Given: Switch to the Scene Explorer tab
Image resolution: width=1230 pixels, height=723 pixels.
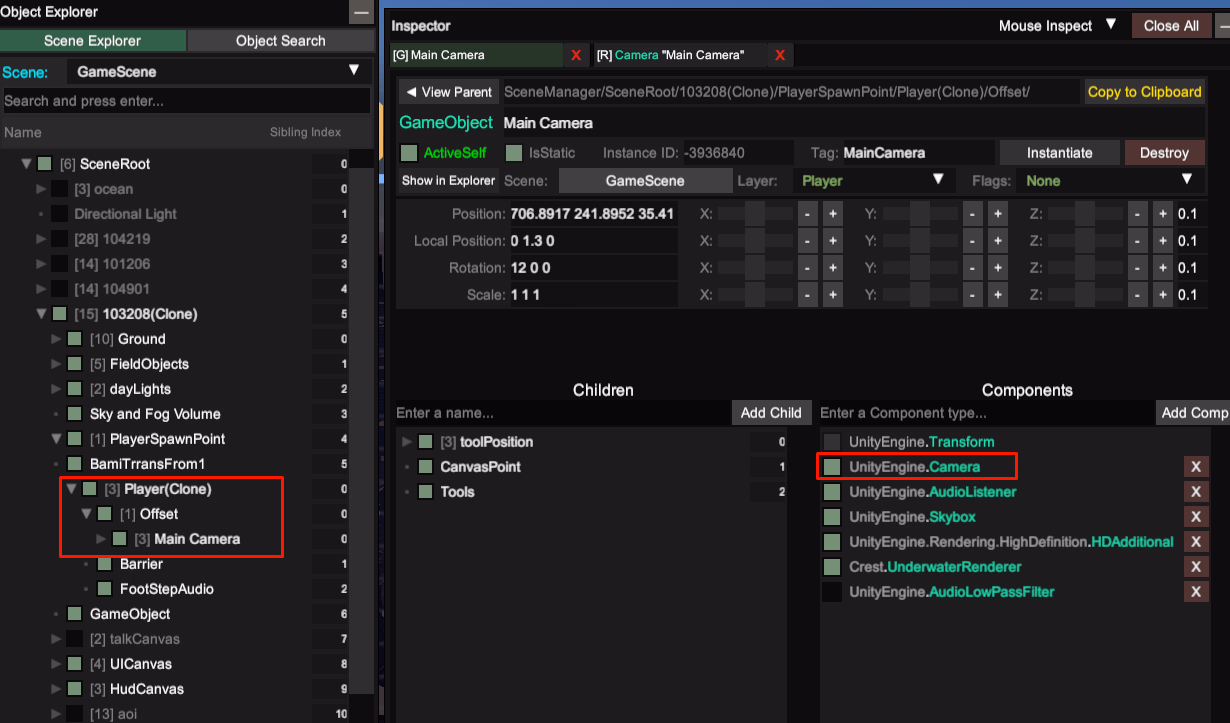Looking at the screenshot, I should point(93,41).
